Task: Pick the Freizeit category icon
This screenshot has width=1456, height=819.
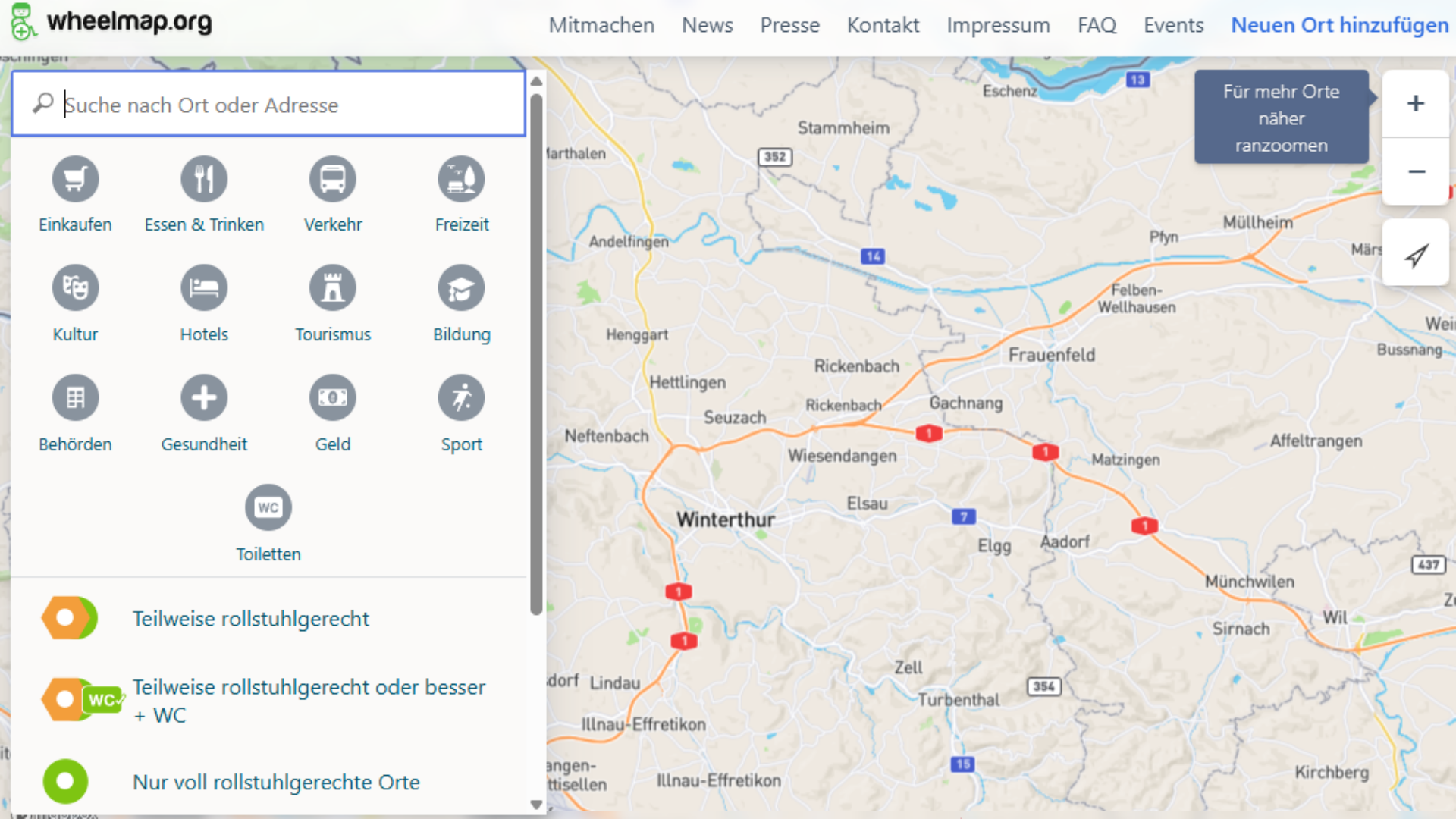Action: pos(461,180)
